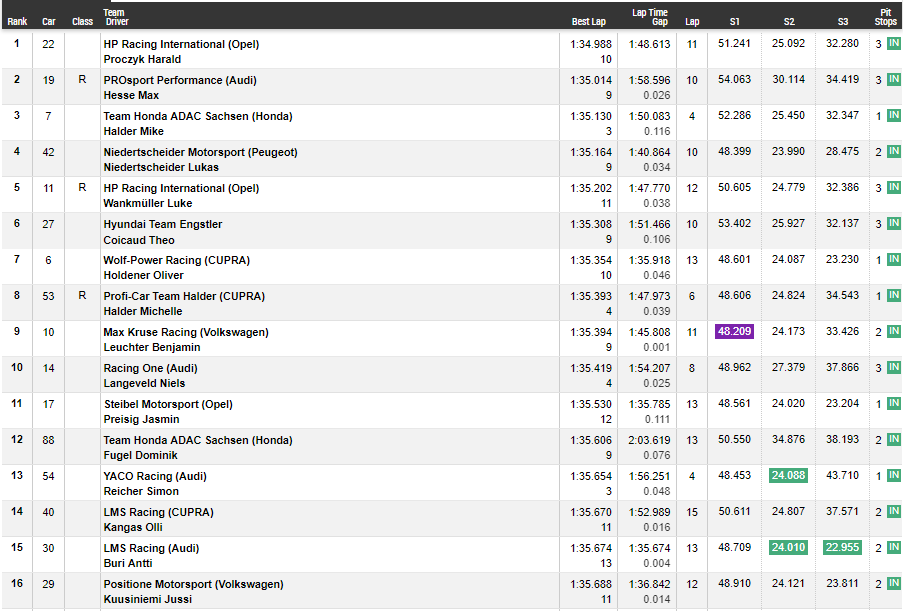The height and width of the screenshot is (611, 903).
Task: Select team LMS Racing (CUPRA)
Action: (158, 512)
